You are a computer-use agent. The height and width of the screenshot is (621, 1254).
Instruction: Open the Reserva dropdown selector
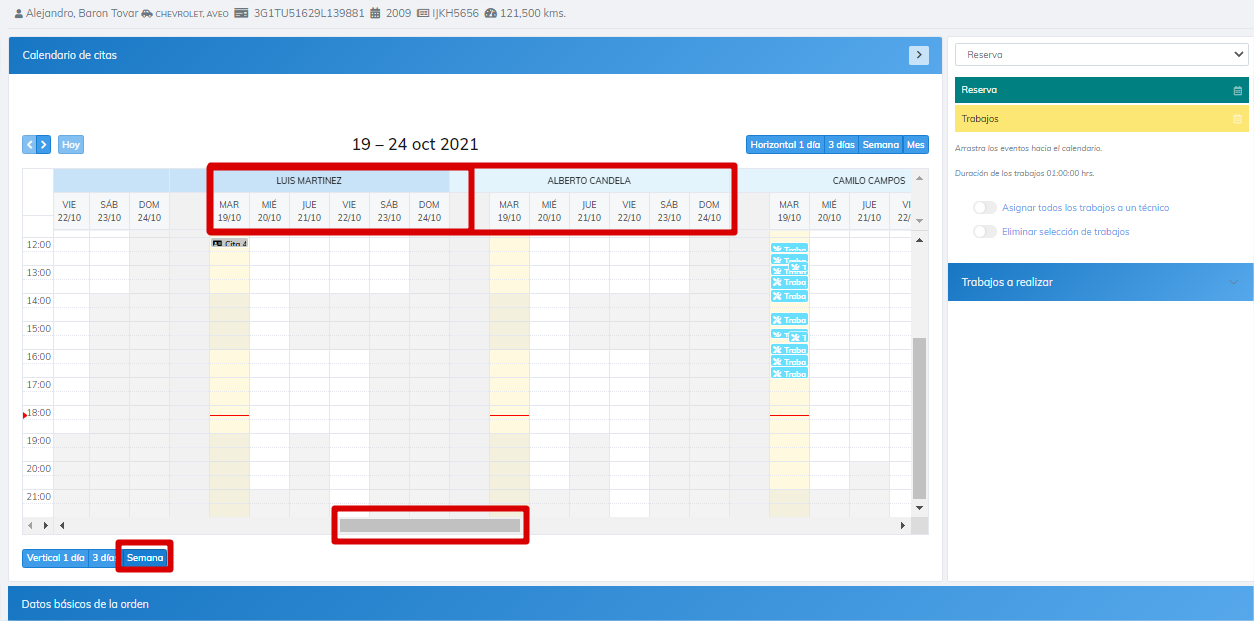point(1101,55)
